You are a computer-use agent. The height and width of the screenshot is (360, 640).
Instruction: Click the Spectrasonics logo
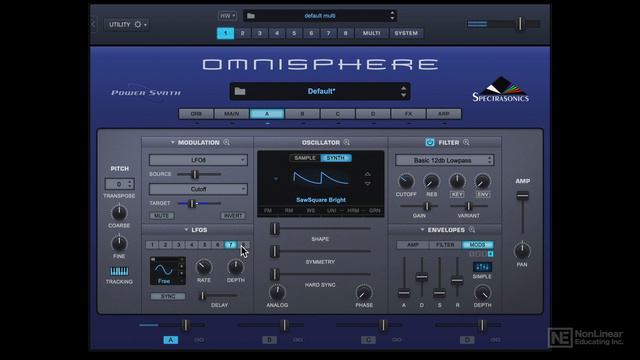(x=500, y=89)
